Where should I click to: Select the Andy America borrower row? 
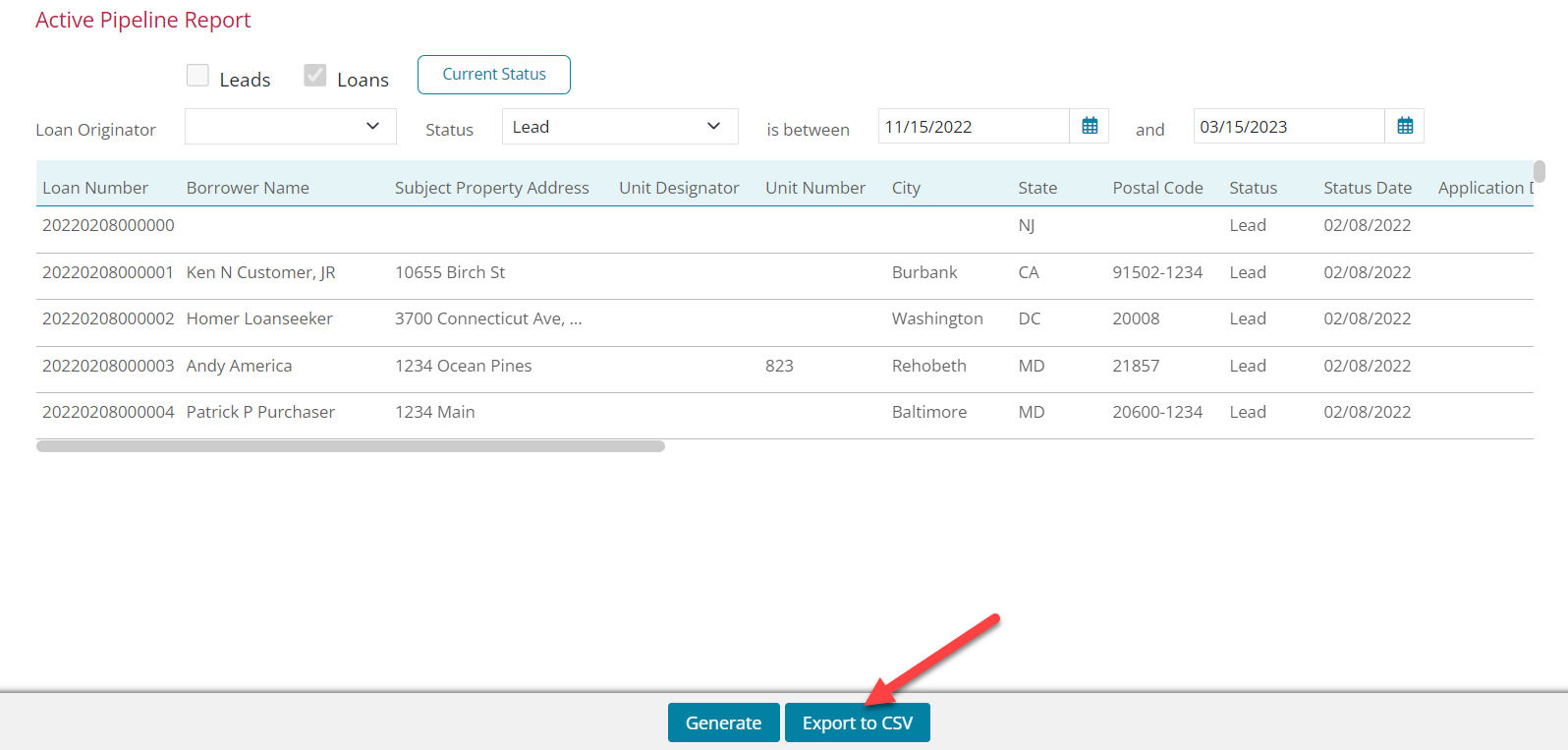[x=239, y=366]
